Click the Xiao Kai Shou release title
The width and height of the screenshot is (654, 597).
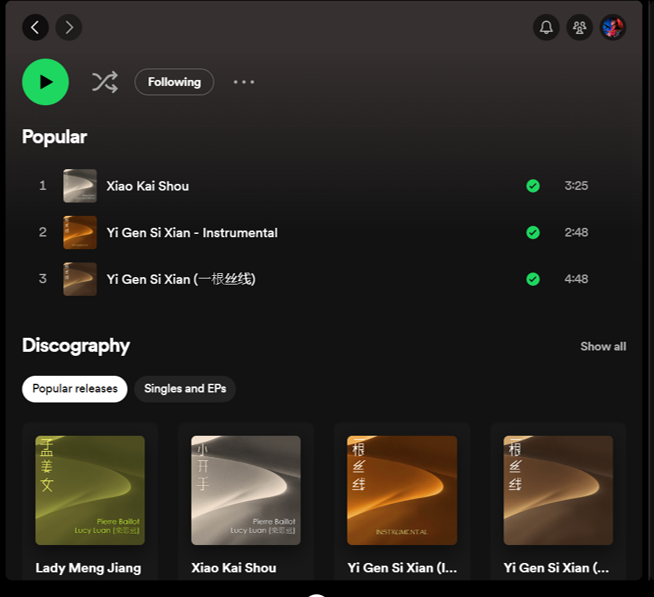pyautogui.click(x=234, y=568)
